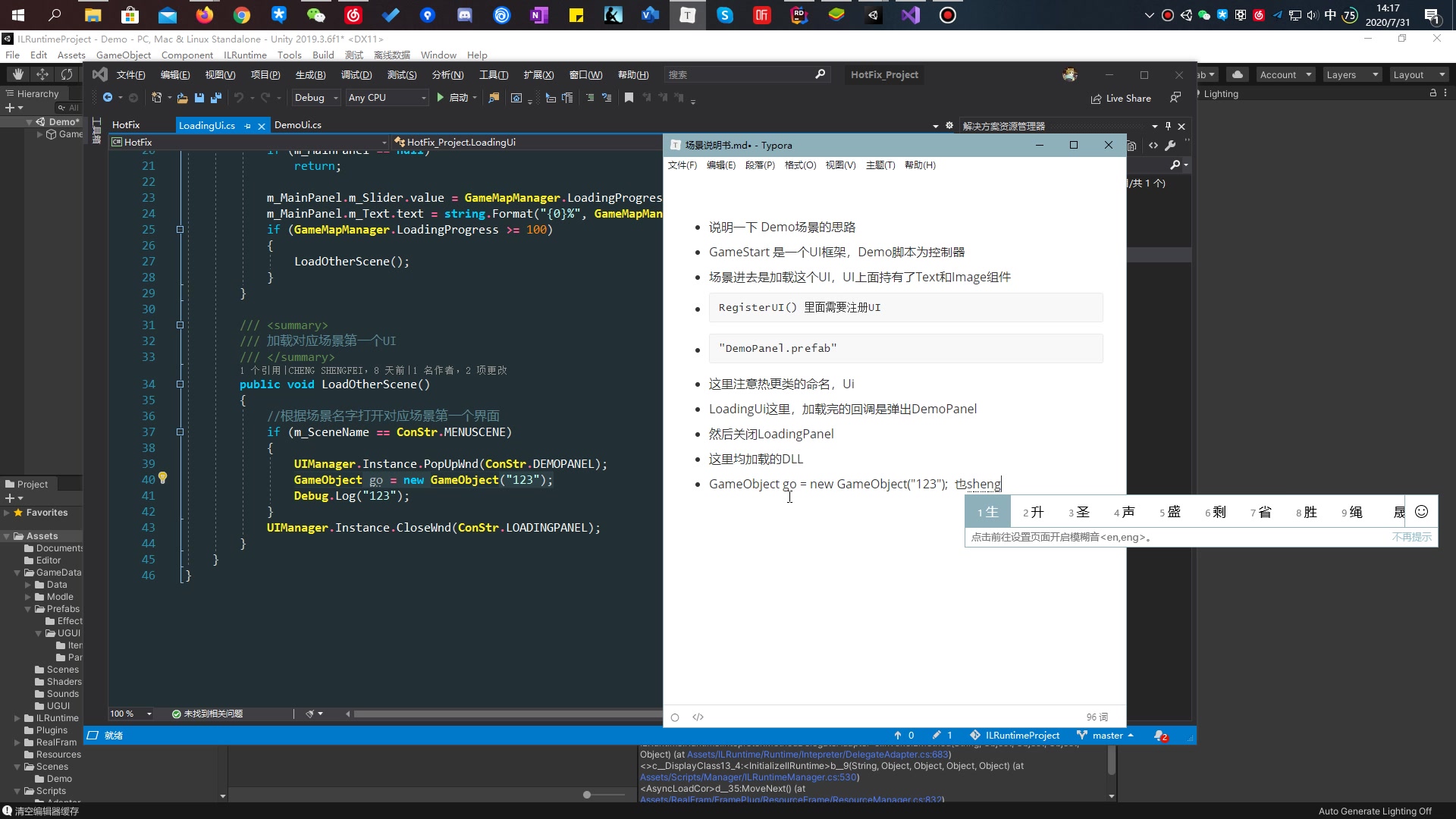1456x819 pixels.
Task: Select the bookmark icon in the toolbar
Action: [x=629, y=97]
